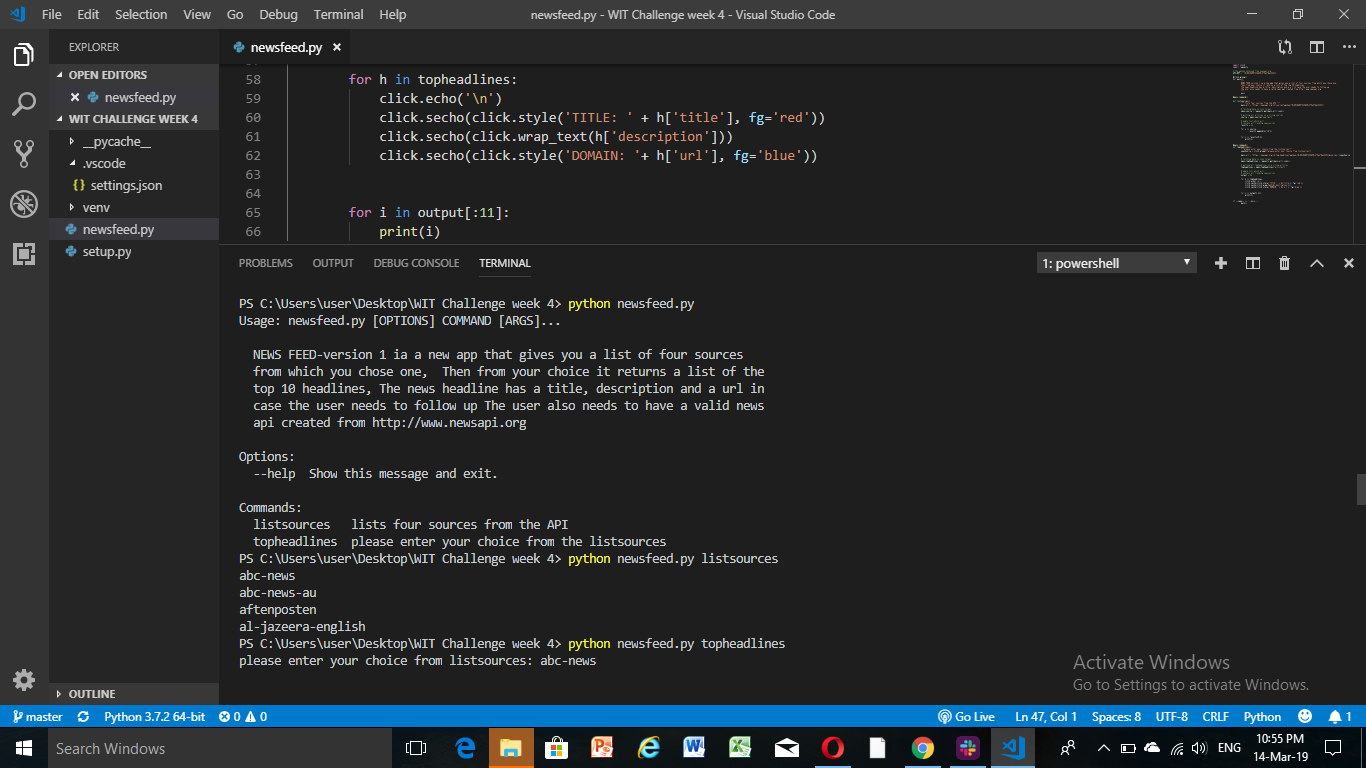The width and height of the screenshot is (1366, 768).
Task: Click the New Terminal plus icon
Action: pos(1220,263)
